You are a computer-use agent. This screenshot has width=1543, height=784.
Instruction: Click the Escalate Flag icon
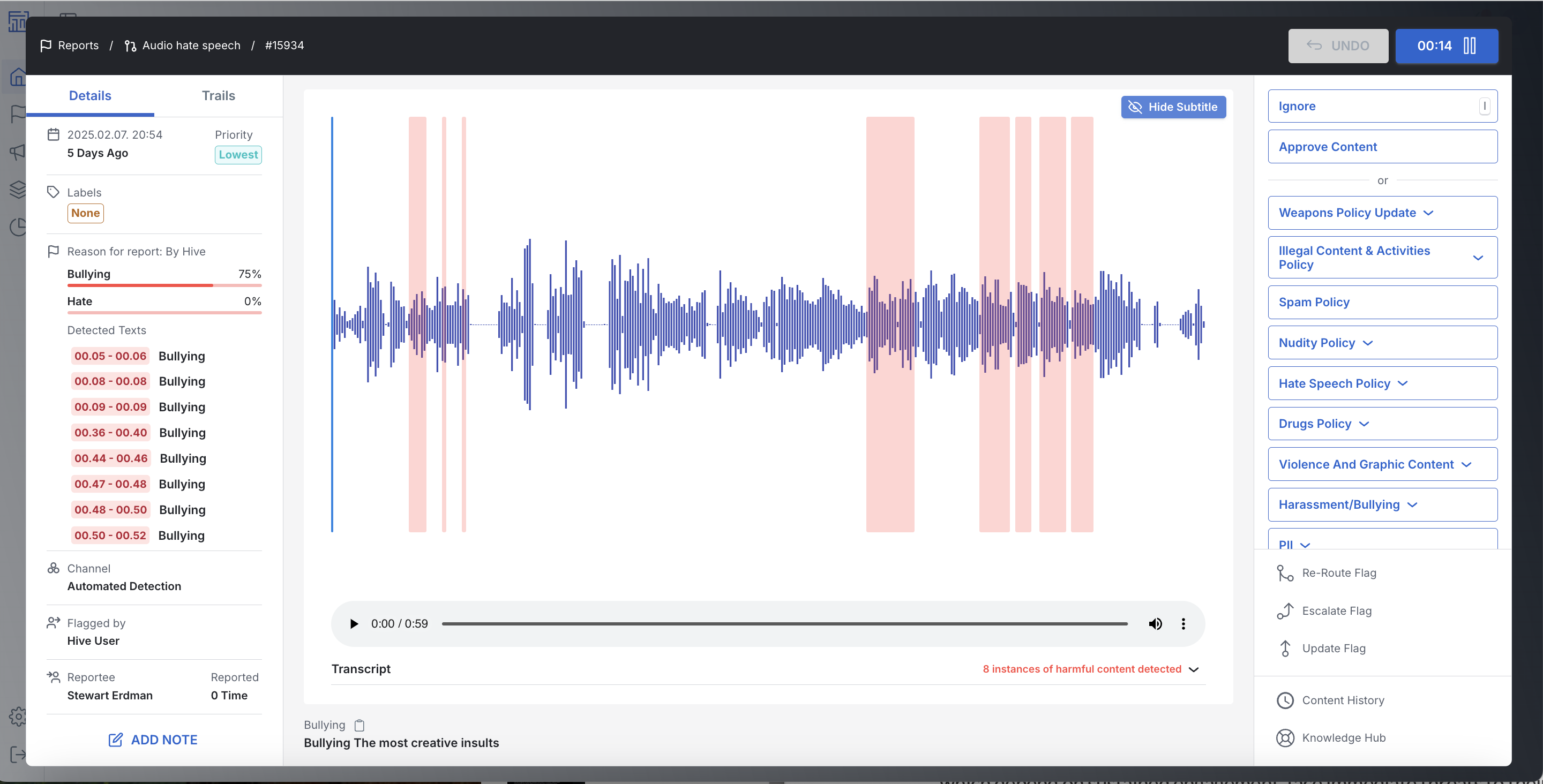[1285, 611]
